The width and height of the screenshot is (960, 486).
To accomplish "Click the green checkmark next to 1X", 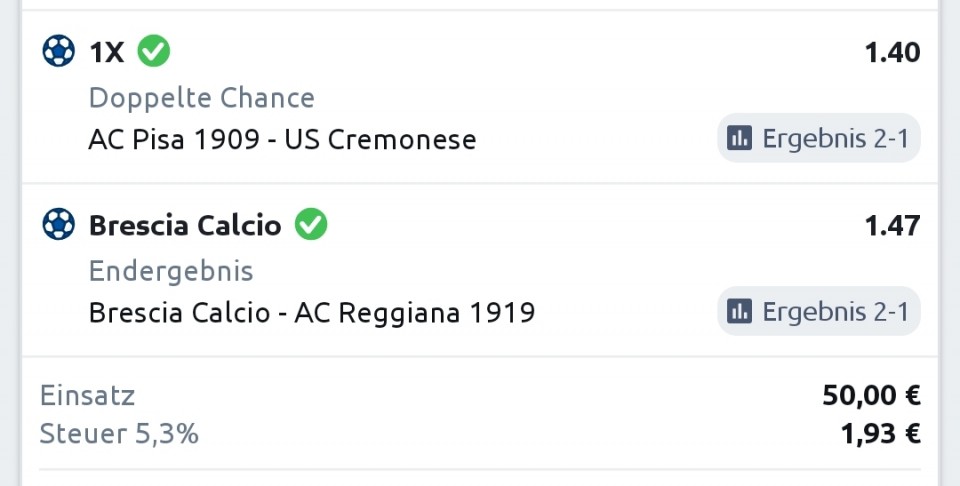I will [154, 51].
